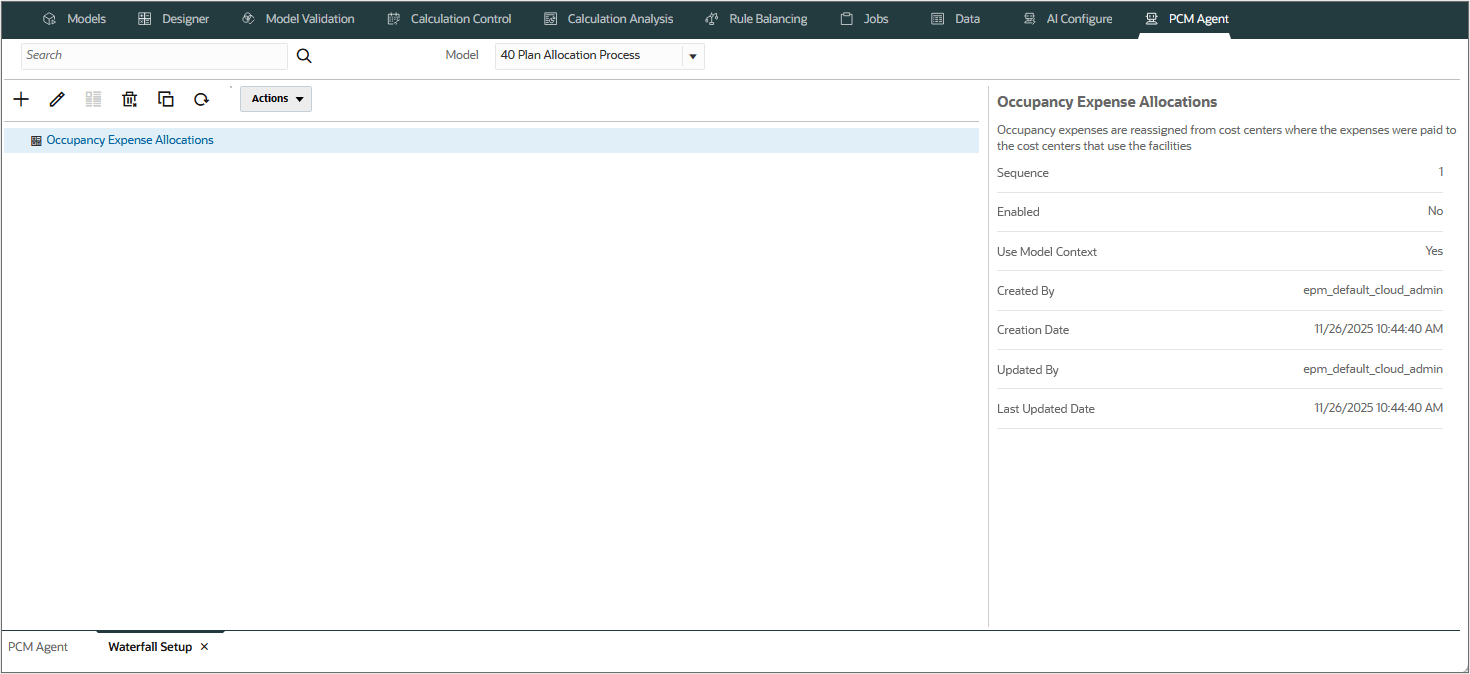Click the Enabled value No
1470x674 pixels.
(1435, 211)
